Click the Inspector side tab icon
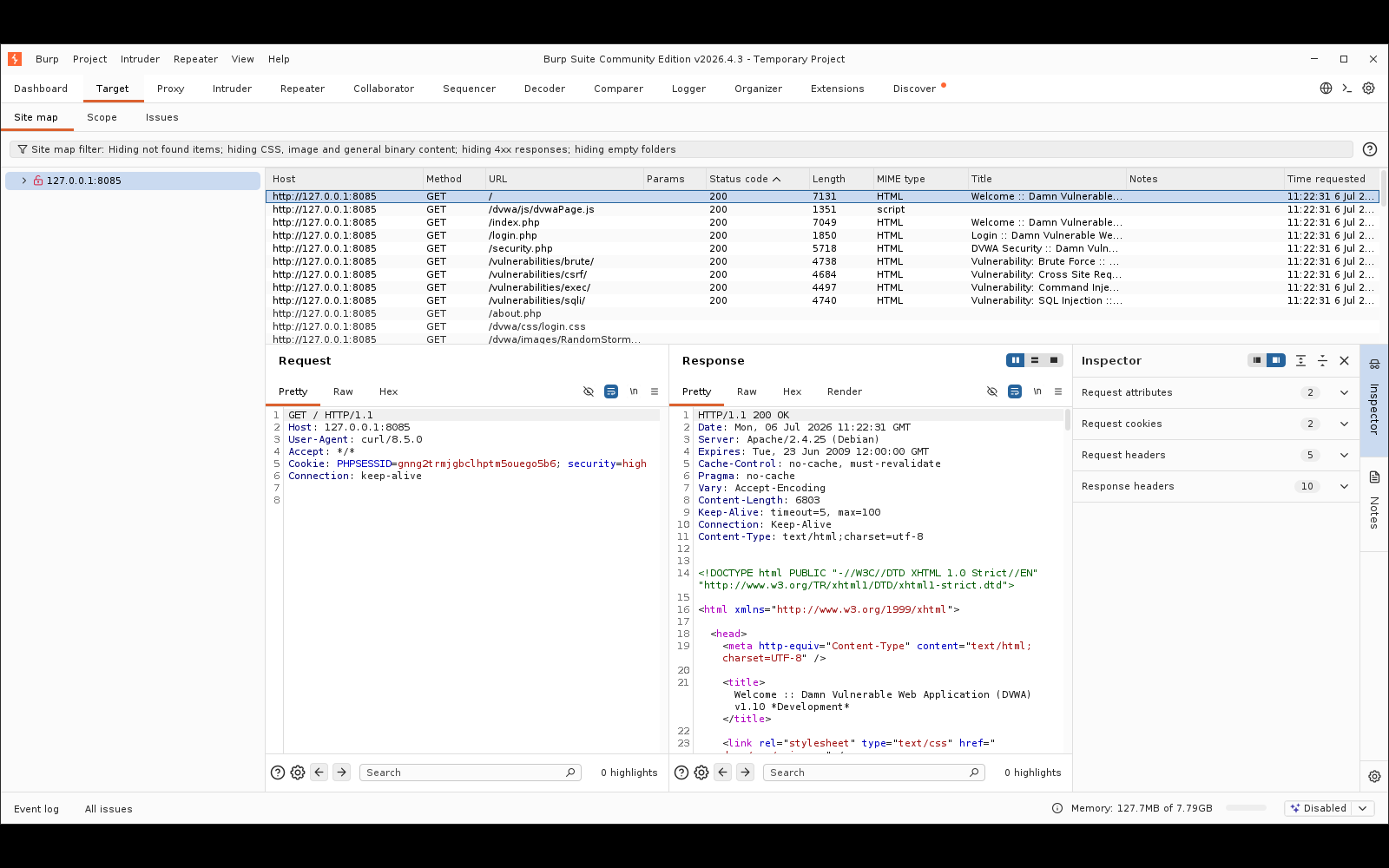 click(x=1374, y=365)
